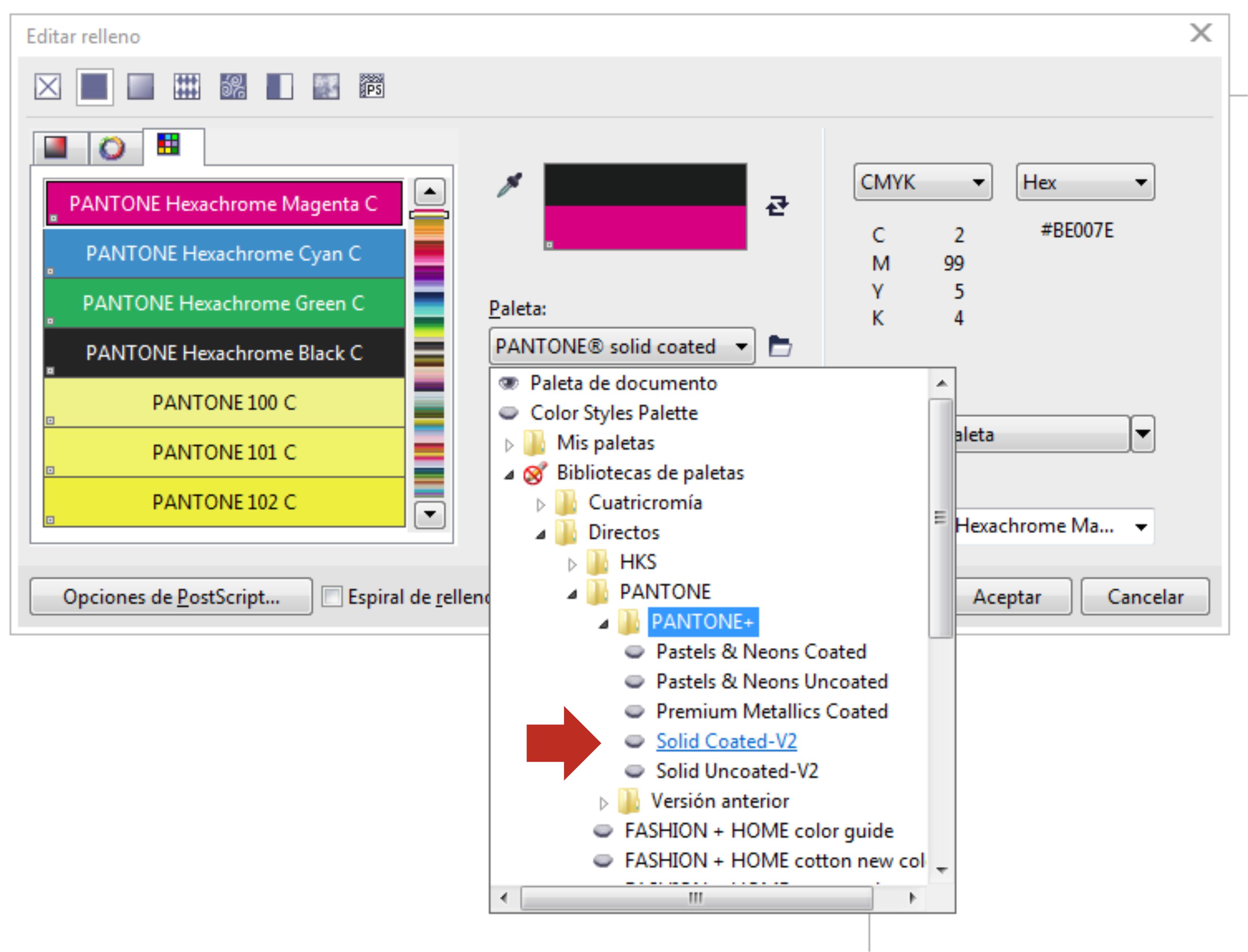The width and height of the screenshot is (1248, 952).
Task: Choose Pastels & Neons Uncoated palette
Action: coord(772,681)
